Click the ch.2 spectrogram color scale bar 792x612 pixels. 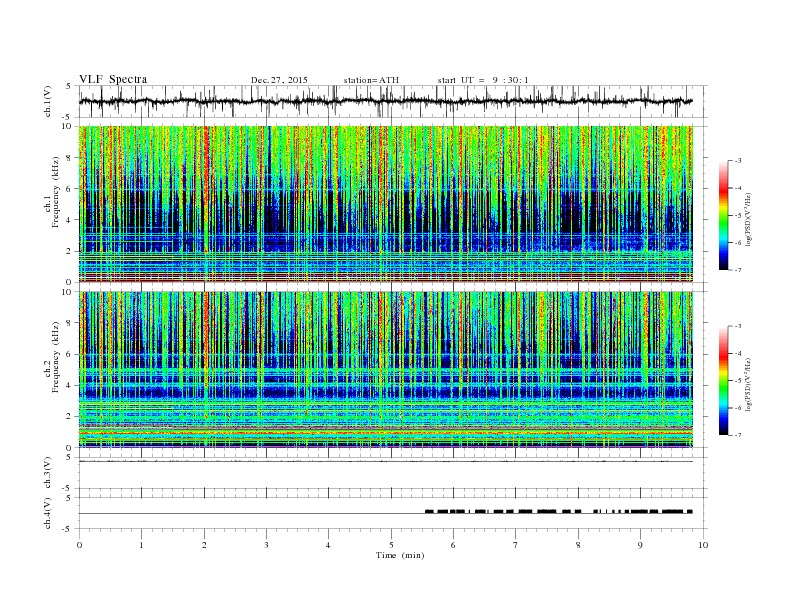point(723,380)
